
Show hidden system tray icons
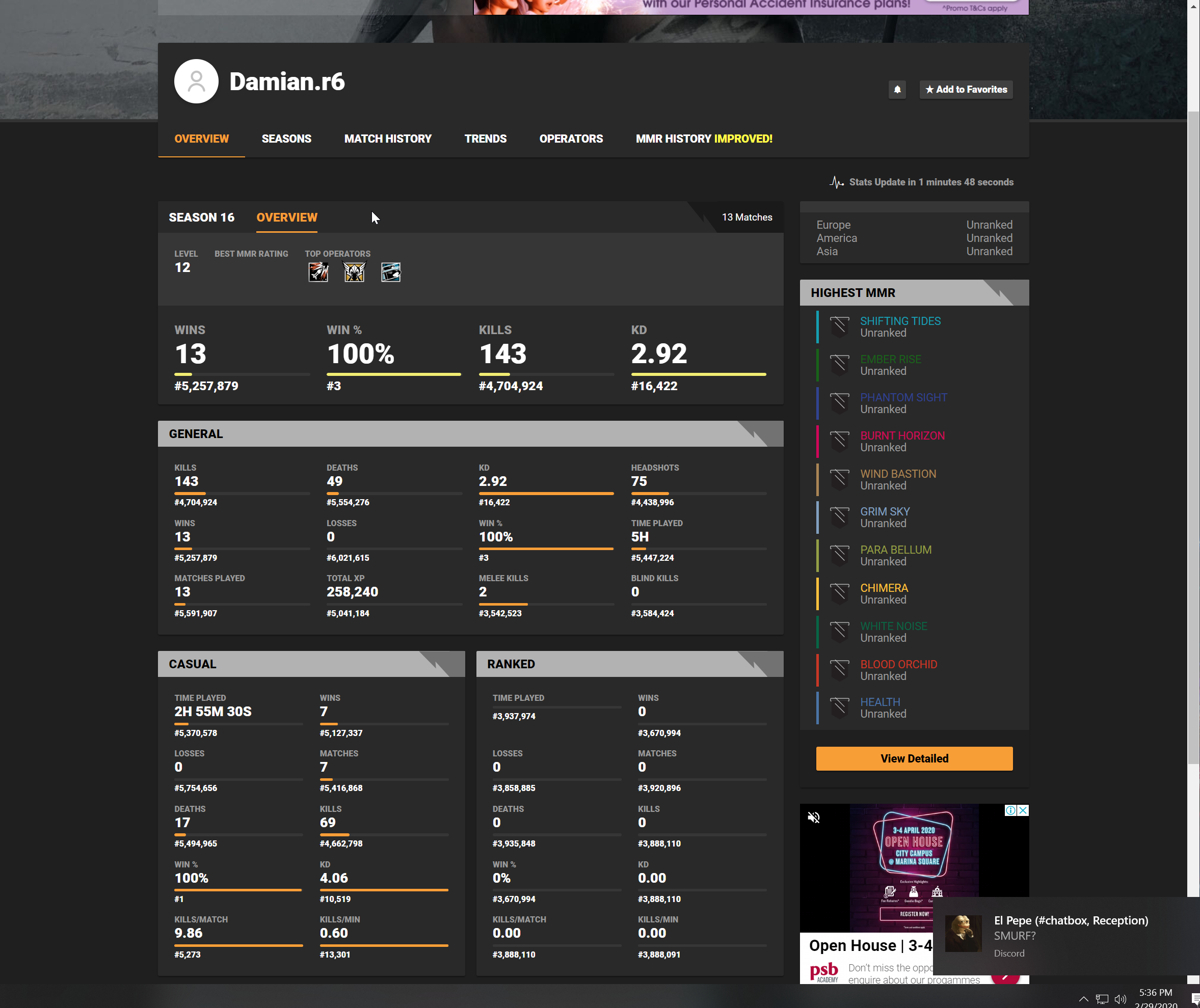click(1083, 999)
